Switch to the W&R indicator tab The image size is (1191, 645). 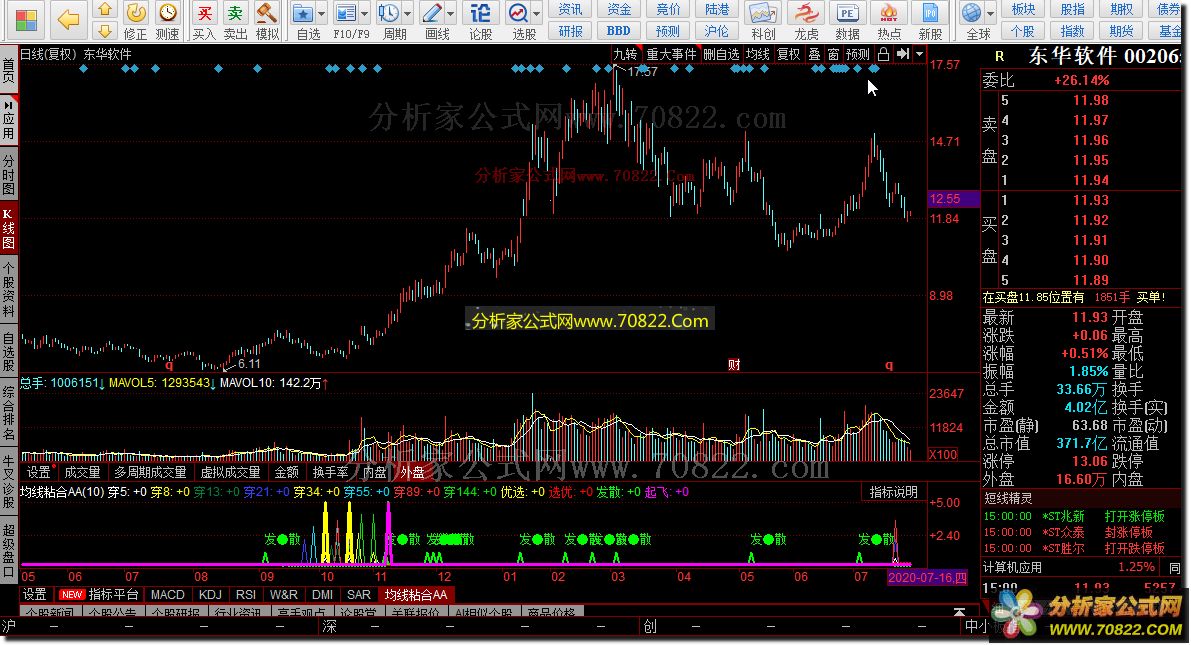coord(284,595)
